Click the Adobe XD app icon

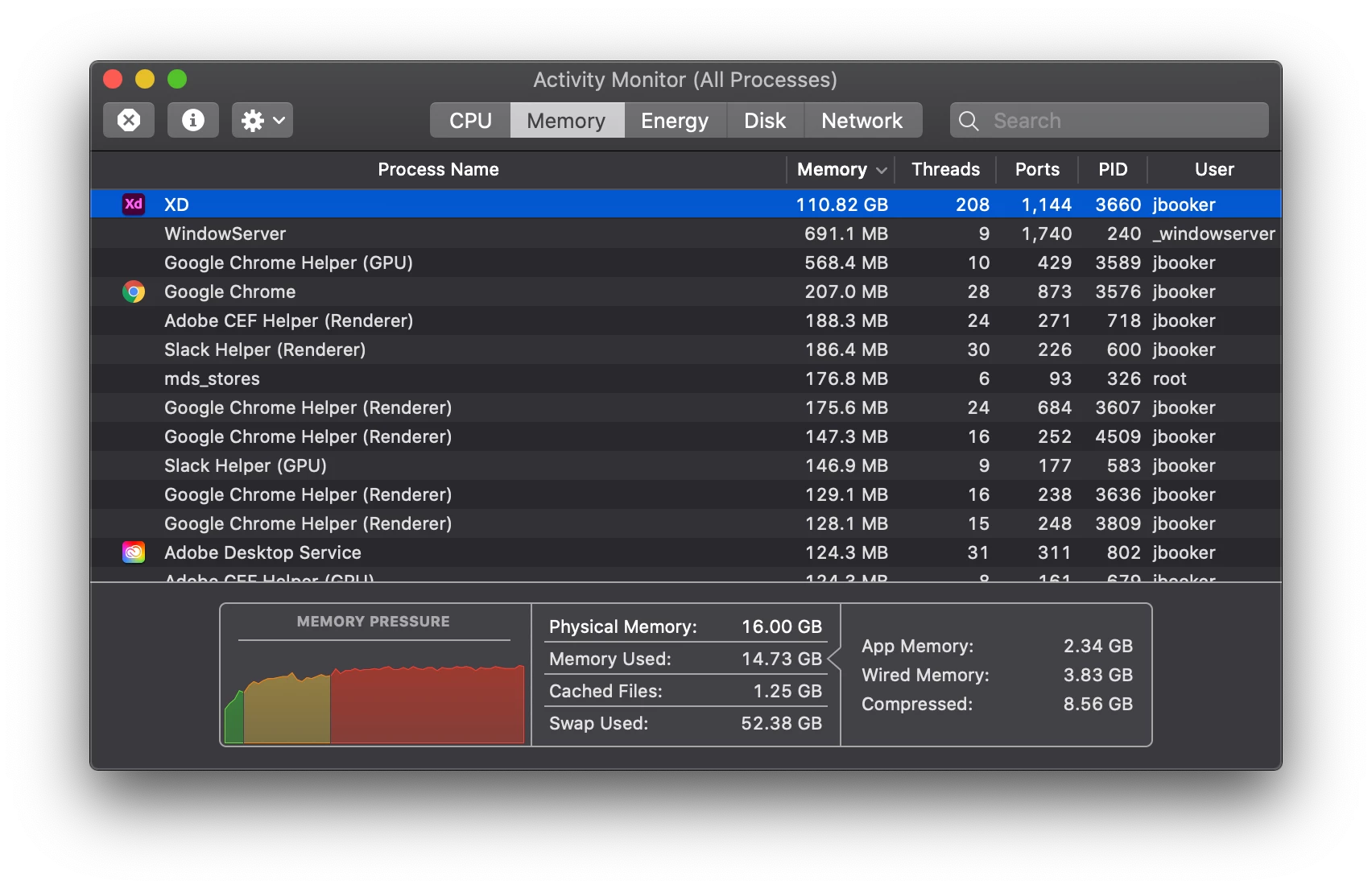tap(134, 204)
